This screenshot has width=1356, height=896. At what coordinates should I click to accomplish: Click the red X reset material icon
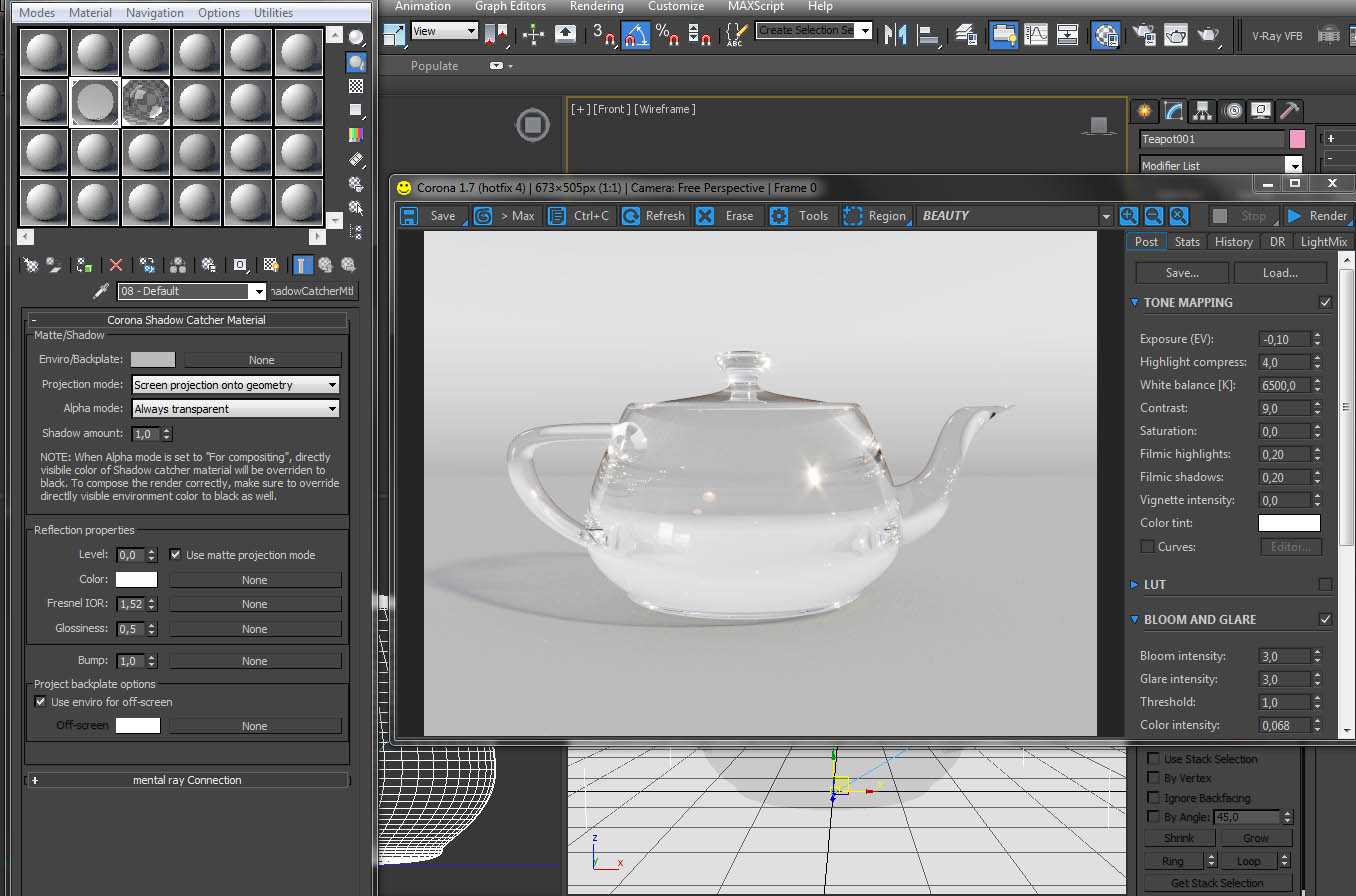coord(116,265)
